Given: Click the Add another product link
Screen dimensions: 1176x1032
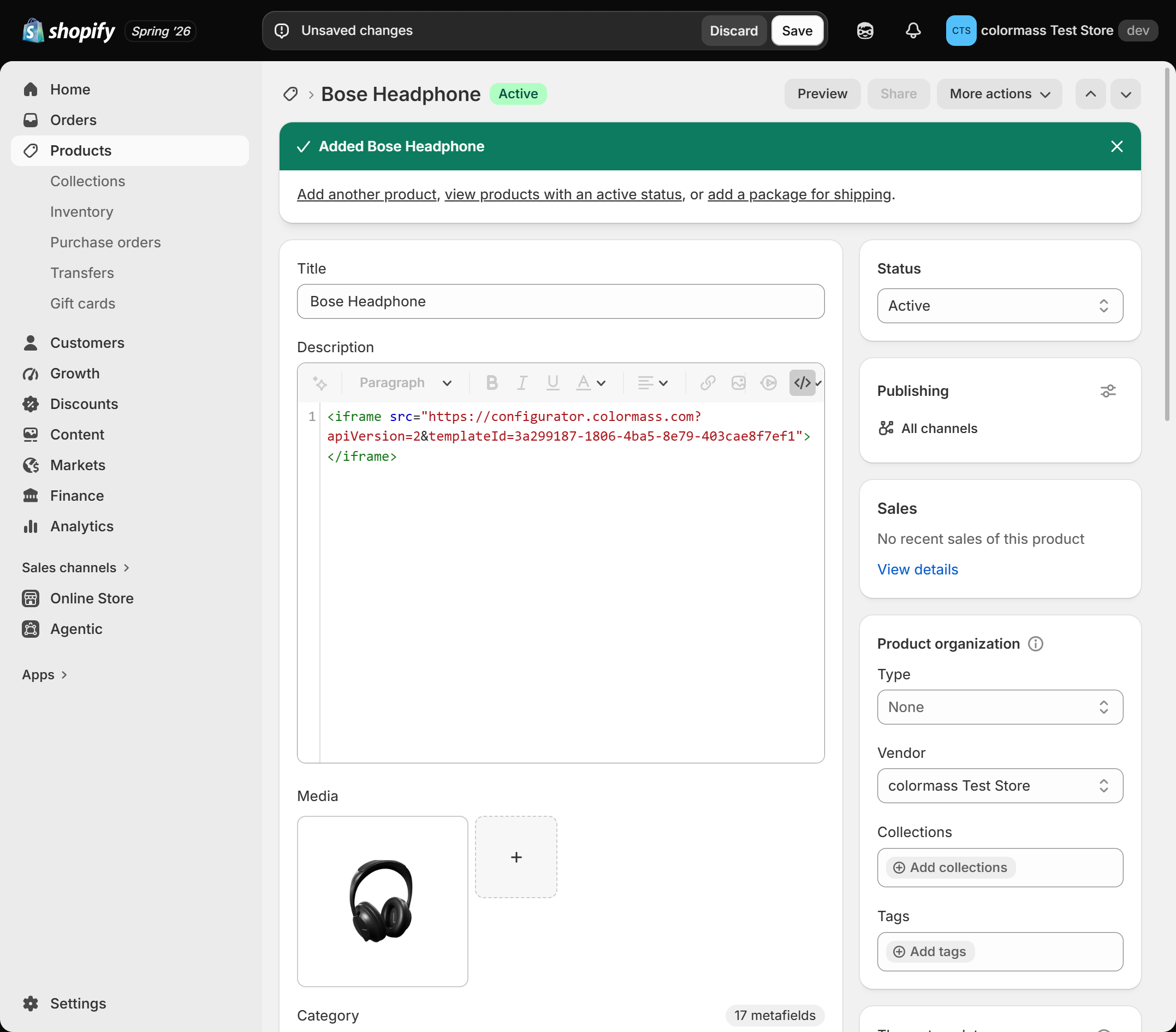Looking at the screenshot, I should click(367, 194).
